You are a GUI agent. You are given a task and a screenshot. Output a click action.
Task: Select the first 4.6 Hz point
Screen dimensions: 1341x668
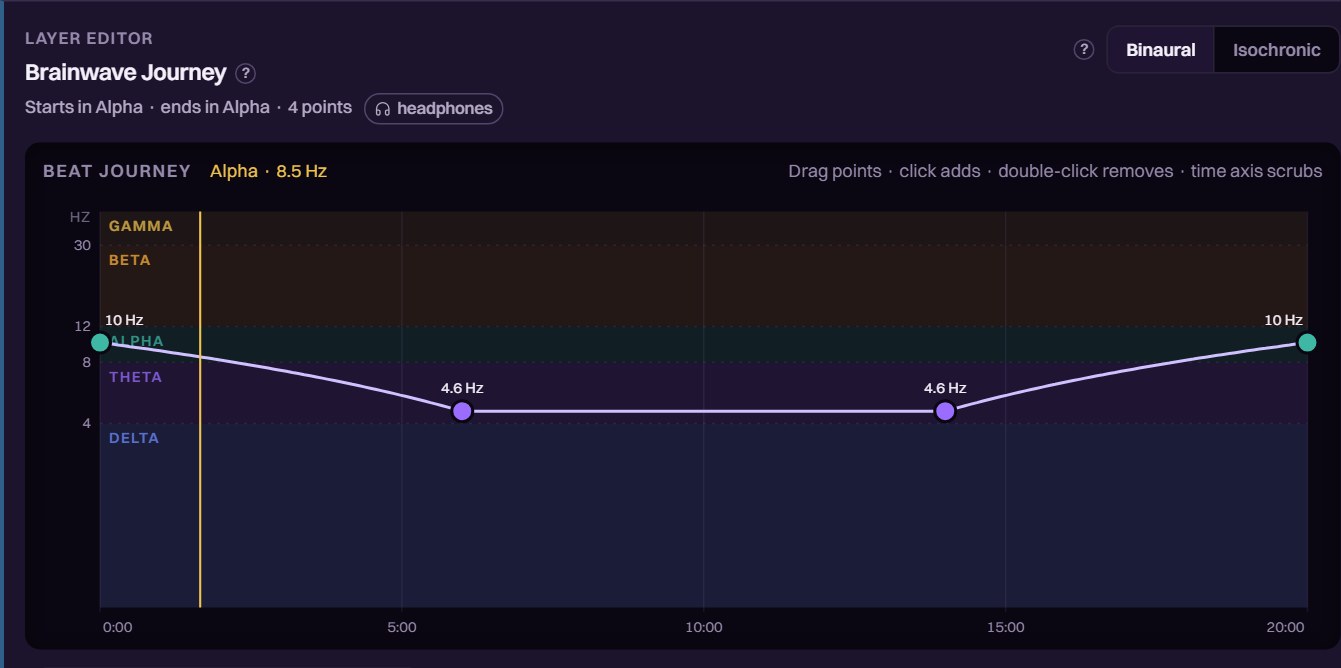coord(462,411)
